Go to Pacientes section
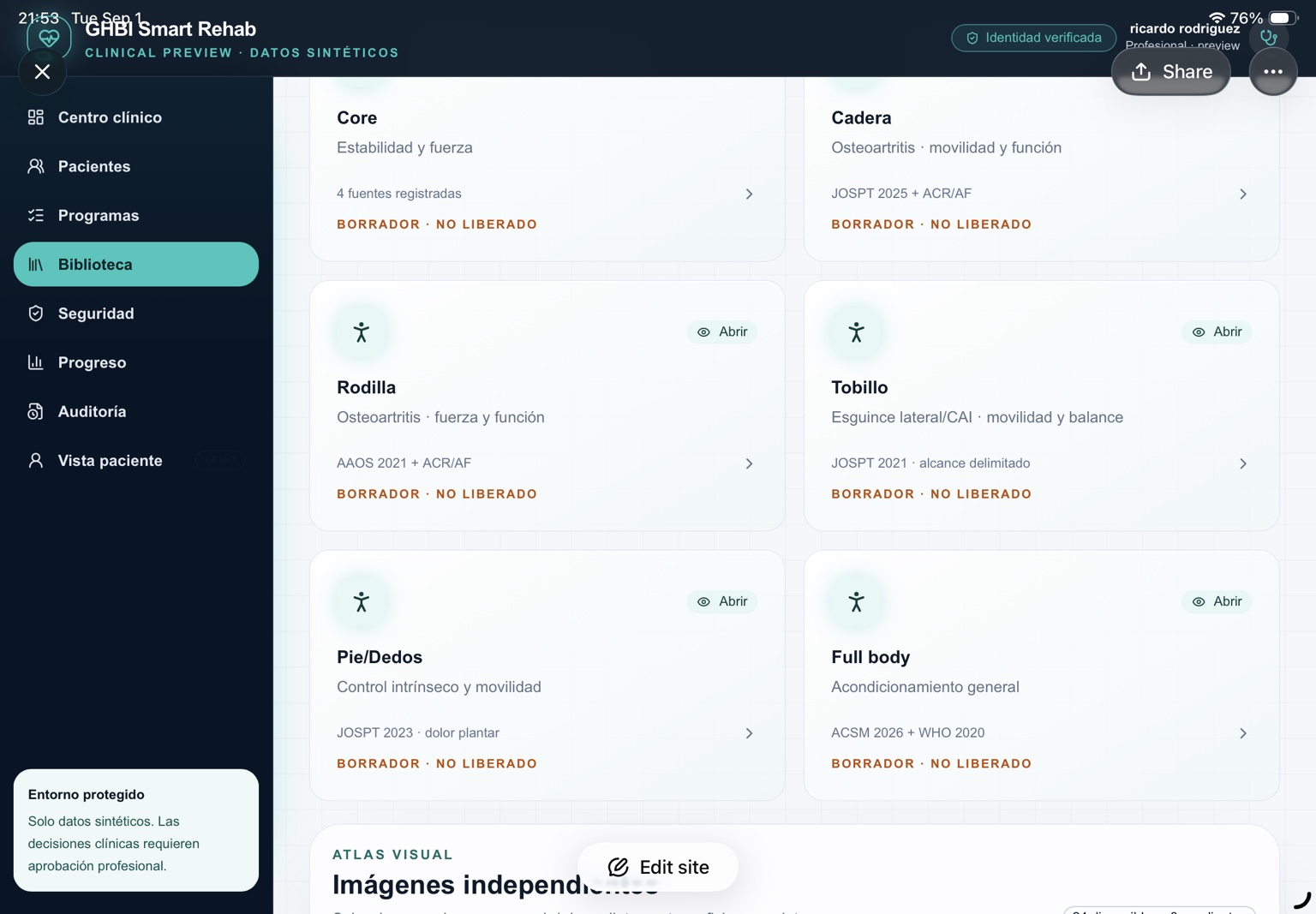Image resolution: width=1316 pixels, height=914 pixels. (x=136, y=166)
